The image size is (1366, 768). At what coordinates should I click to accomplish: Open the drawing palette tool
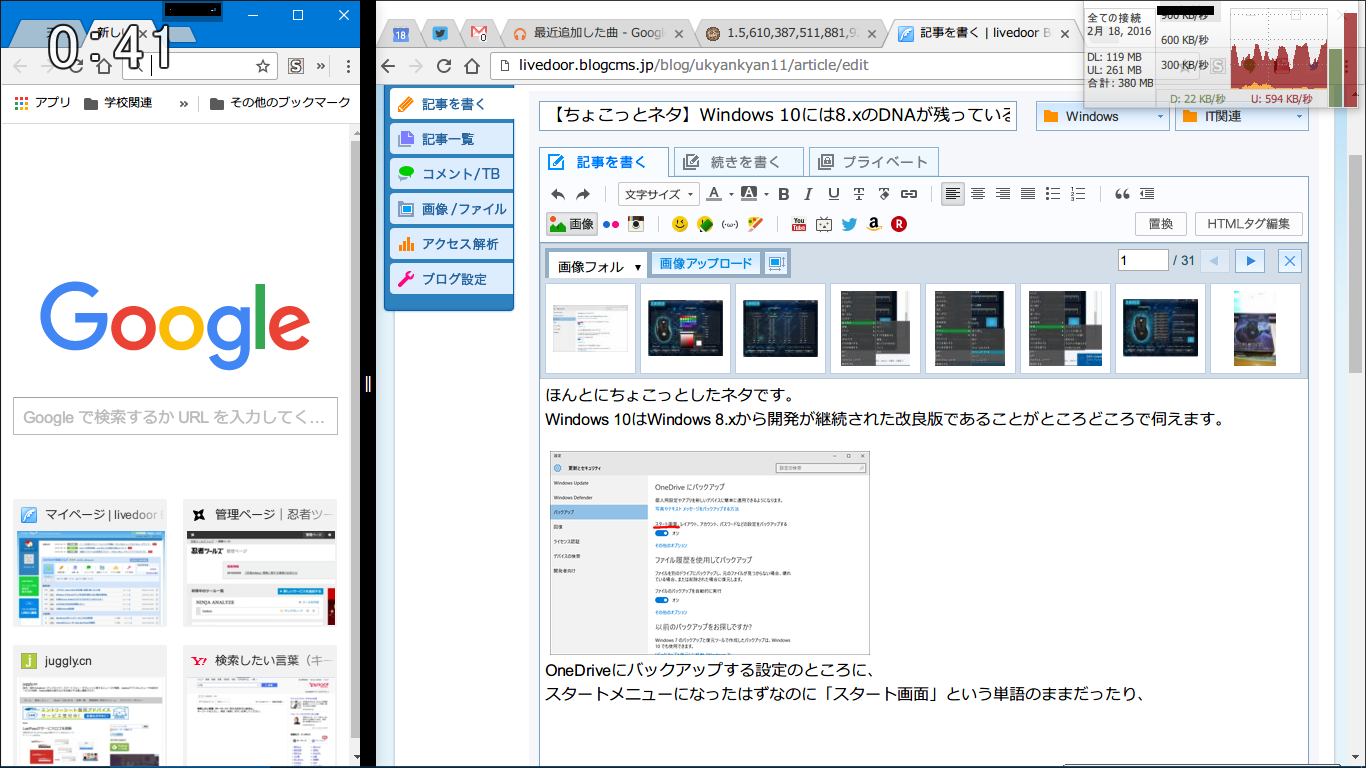point(755,224)
